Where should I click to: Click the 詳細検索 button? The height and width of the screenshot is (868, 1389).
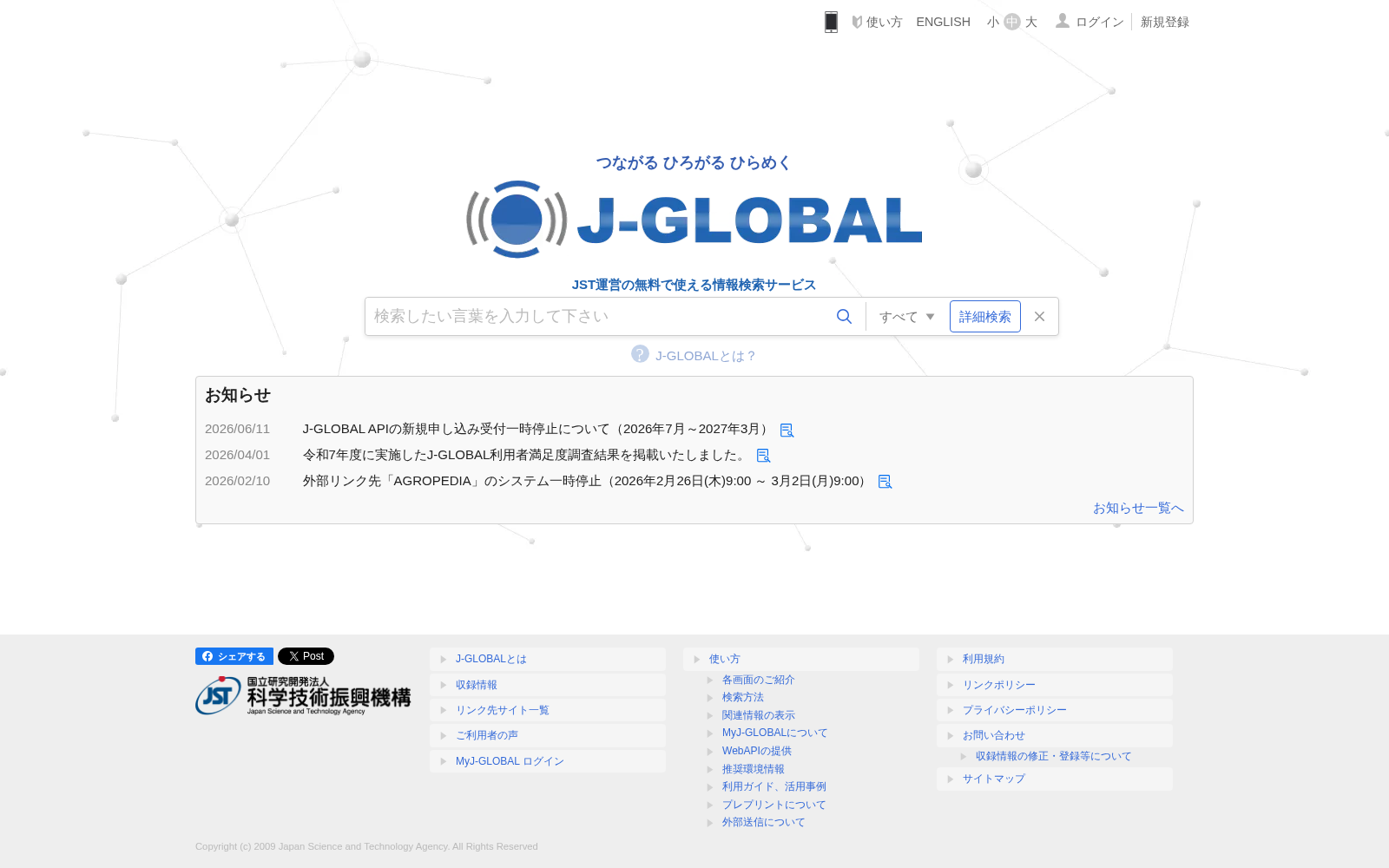[985, 317]
